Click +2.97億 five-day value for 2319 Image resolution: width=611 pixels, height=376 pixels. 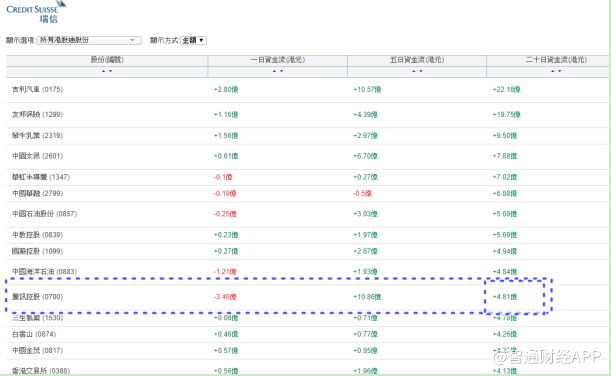(365, 135)
